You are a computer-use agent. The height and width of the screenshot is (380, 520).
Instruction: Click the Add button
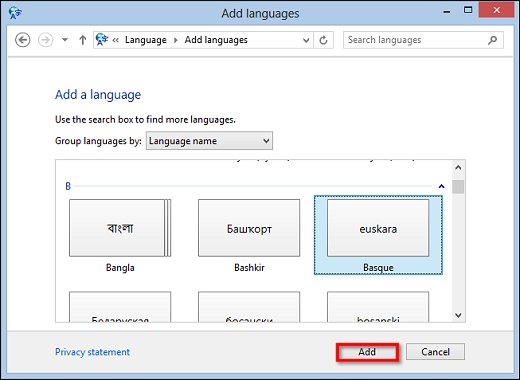367,352
